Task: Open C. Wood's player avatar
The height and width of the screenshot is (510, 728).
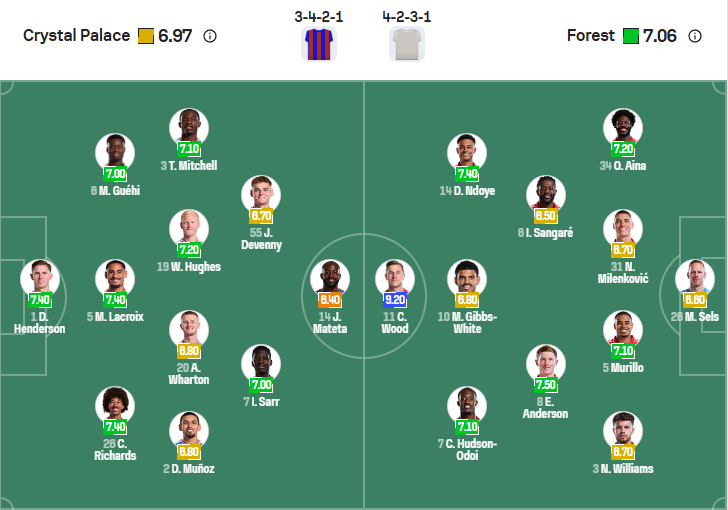Action: (x=394, y=278)
